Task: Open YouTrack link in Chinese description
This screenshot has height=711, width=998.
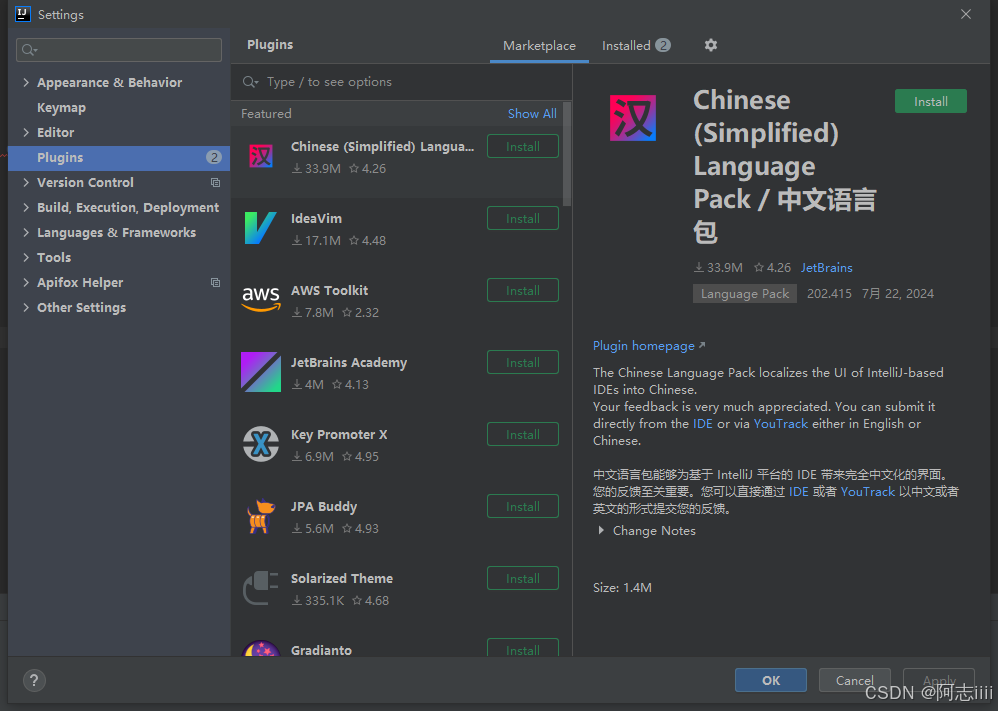Action: tap(868, 491)
